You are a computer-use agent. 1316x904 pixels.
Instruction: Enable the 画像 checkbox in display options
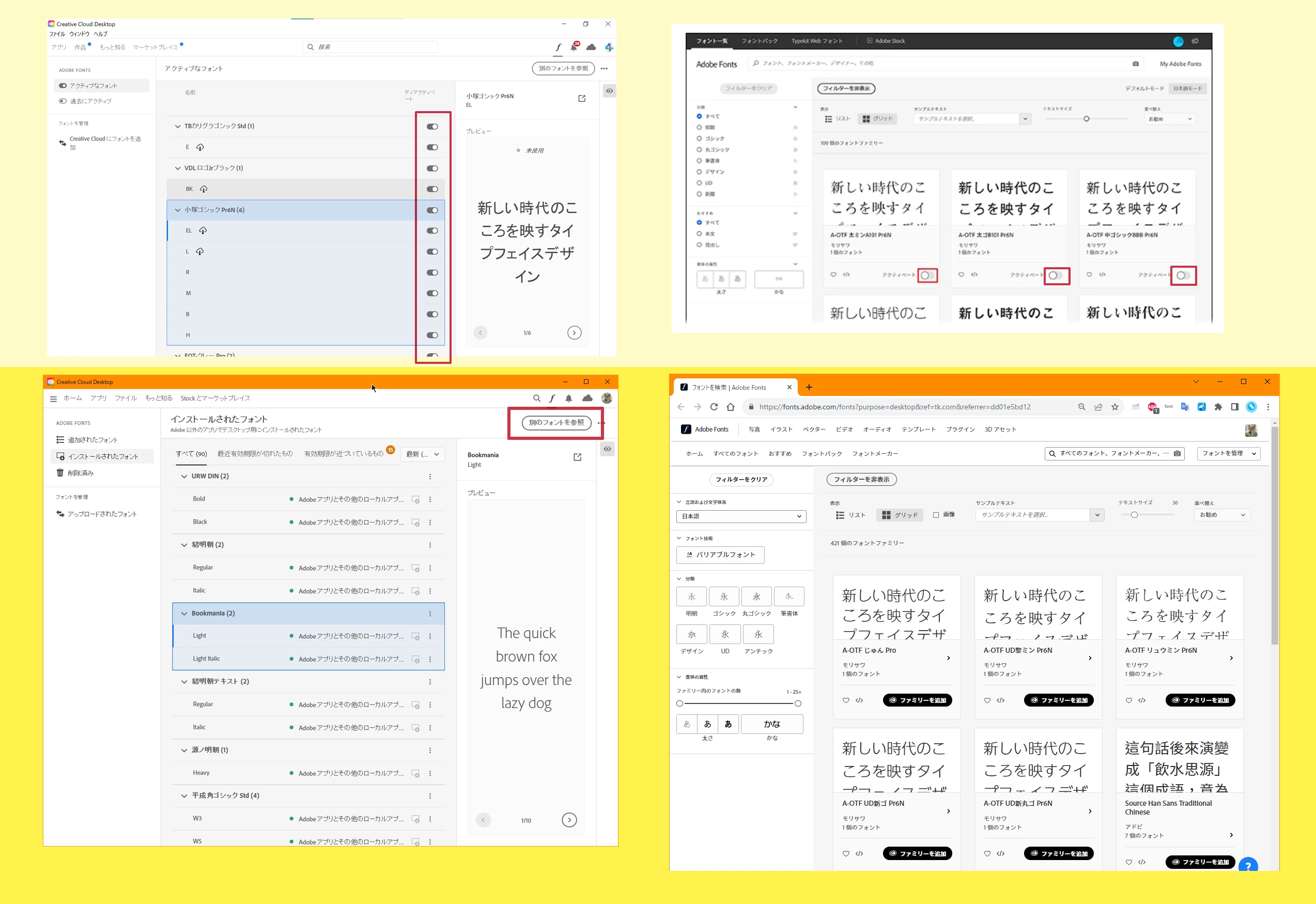(x=936, y=515)
